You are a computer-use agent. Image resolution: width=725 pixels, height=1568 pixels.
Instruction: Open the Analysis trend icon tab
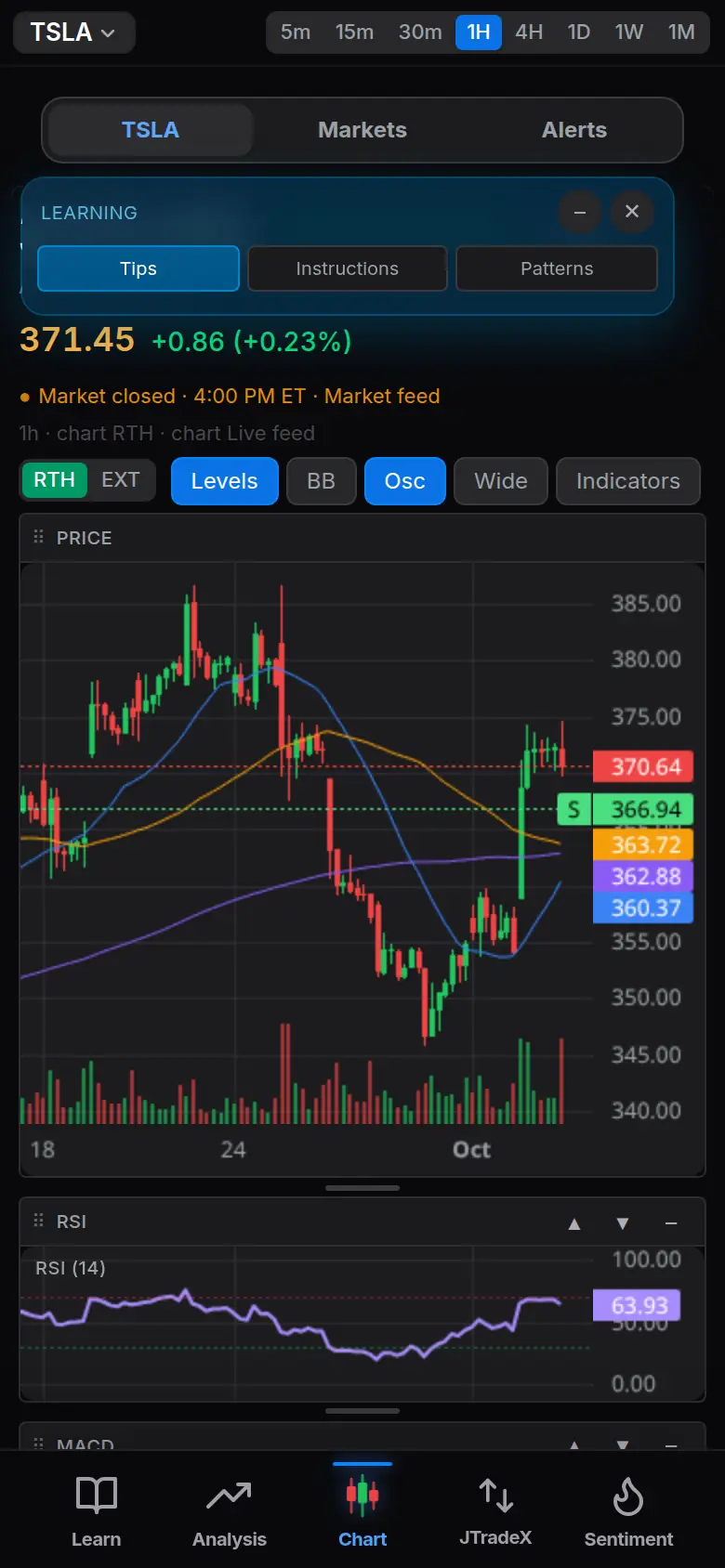point(230,1510)
